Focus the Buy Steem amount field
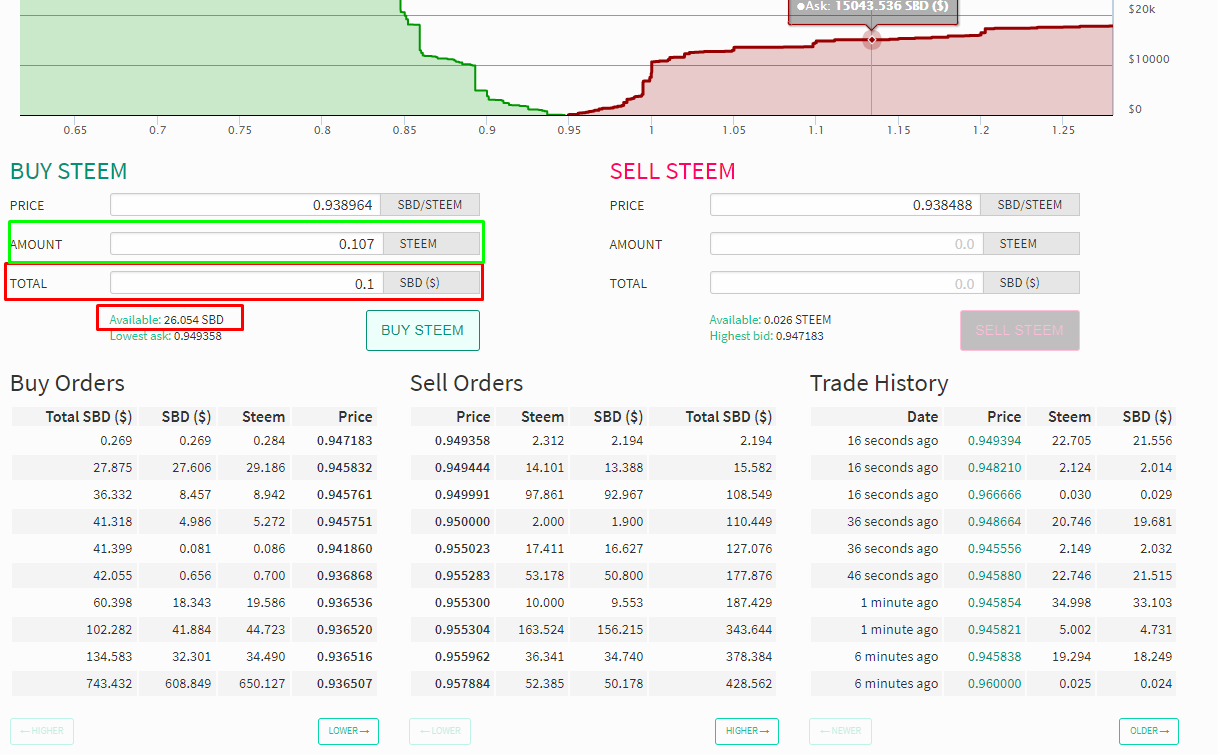Image resolution: width=1218 pixels, height=755 pixels. 246,244
